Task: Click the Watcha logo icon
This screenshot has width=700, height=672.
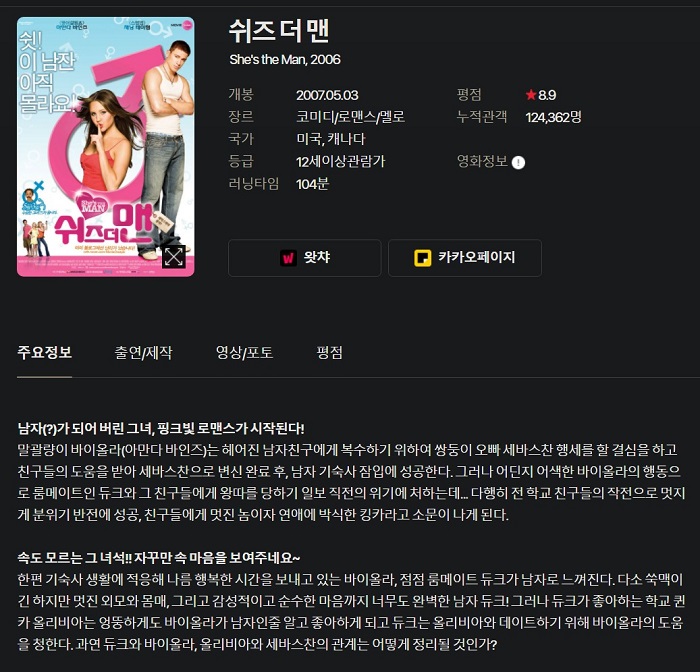Action: tap(288, 258)
